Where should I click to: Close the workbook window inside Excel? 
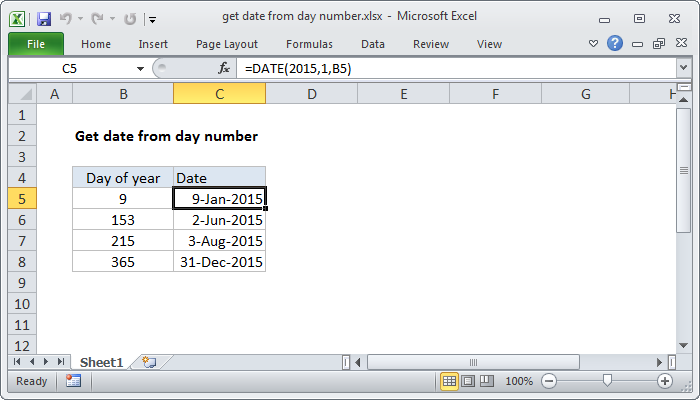[x=681, y=43]
